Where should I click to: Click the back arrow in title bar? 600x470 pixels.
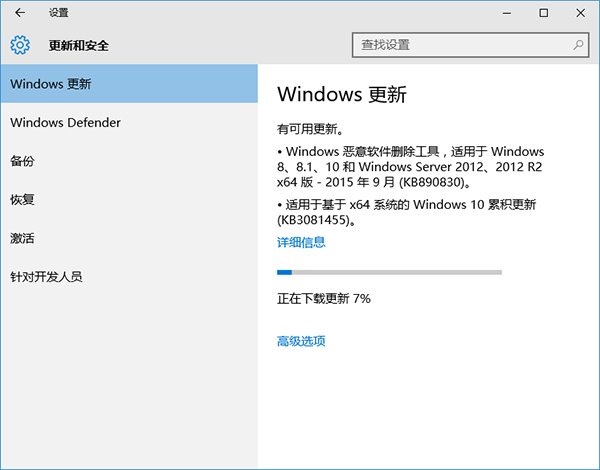coord(20,13)
